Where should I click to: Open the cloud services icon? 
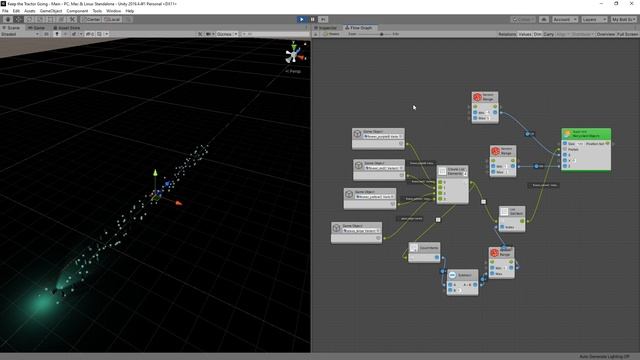click(x=544, y=19)
